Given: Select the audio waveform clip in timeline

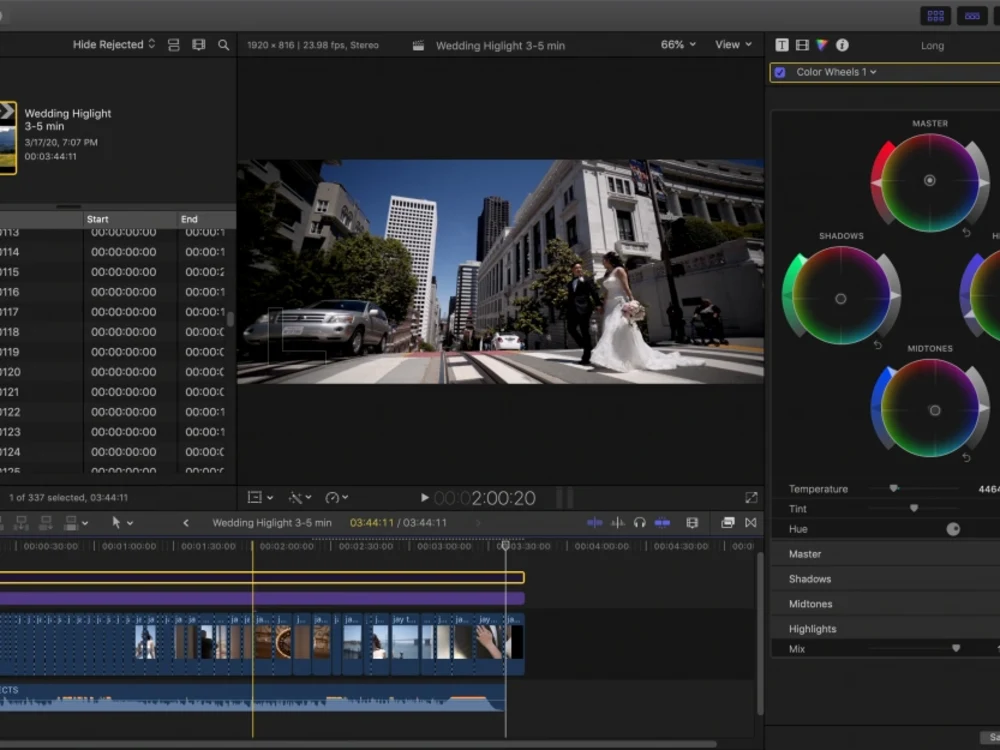Looking at the screenshot, I should [252, 698].
